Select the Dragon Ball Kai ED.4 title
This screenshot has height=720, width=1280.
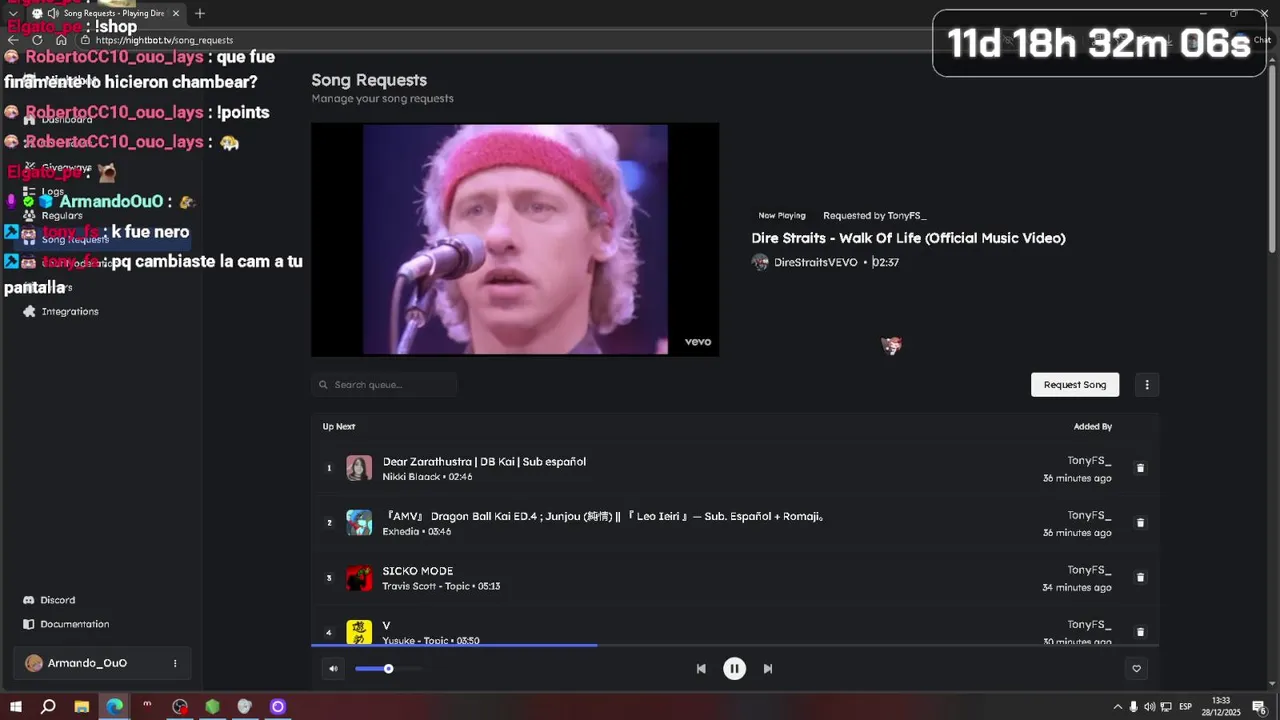(603, 516)
